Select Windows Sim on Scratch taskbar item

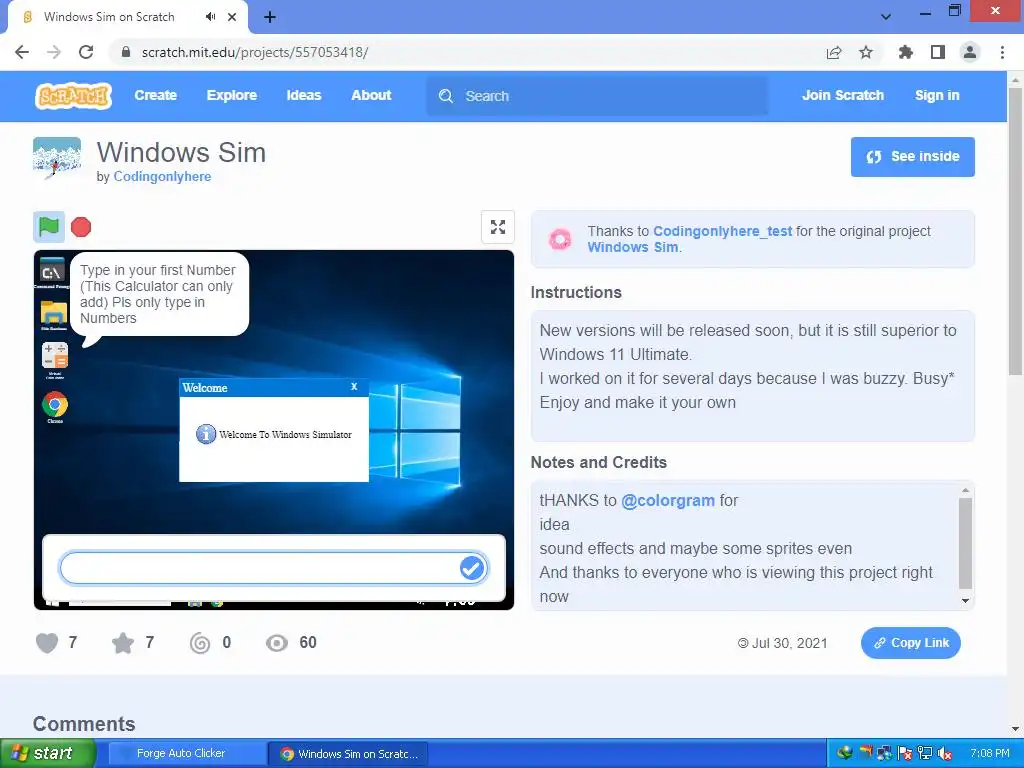click(349, 754)
